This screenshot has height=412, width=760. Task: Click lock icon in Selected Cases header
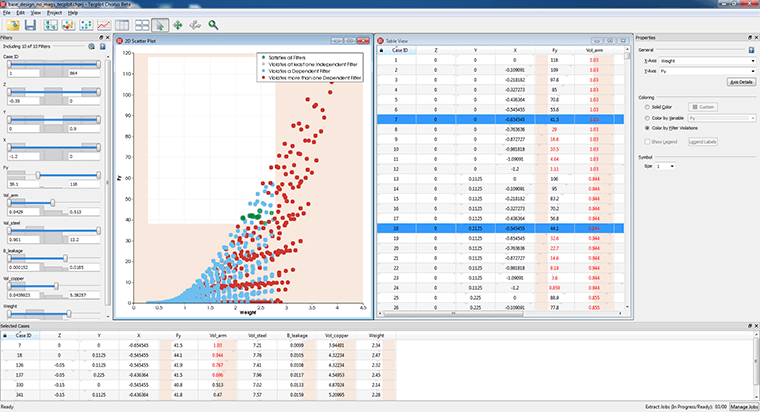point(5,335)
